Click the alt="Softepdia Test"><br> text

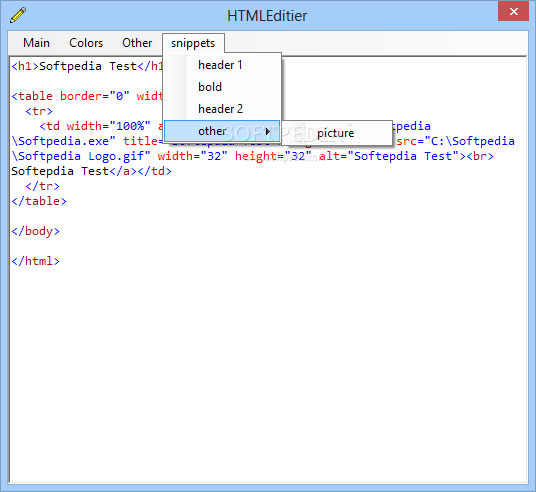(406, 156)
